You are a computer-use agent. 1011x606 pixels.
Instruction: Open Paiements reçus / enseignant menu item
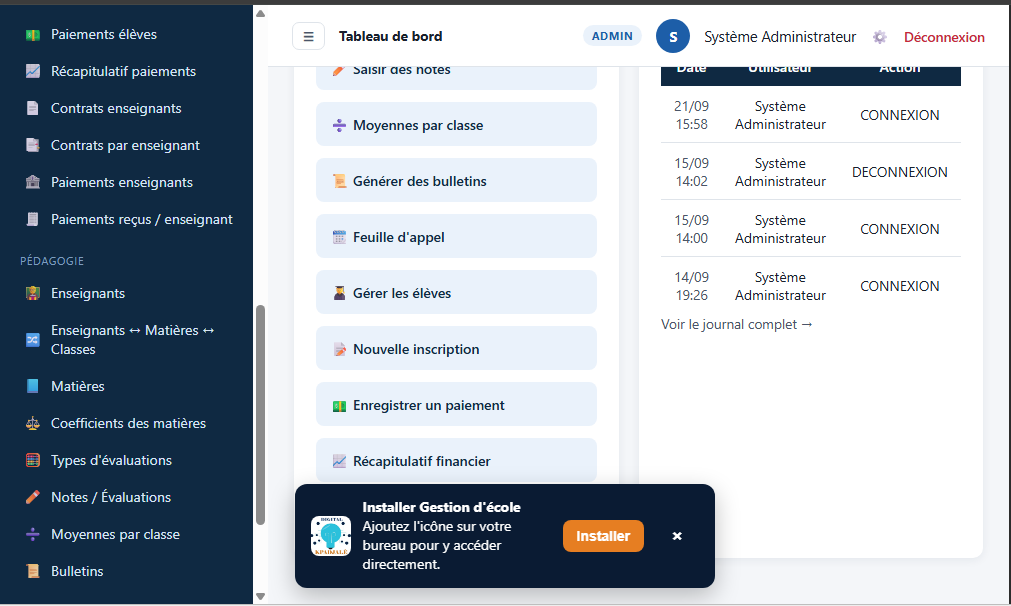pyautogui.click(x=126, y=220)
